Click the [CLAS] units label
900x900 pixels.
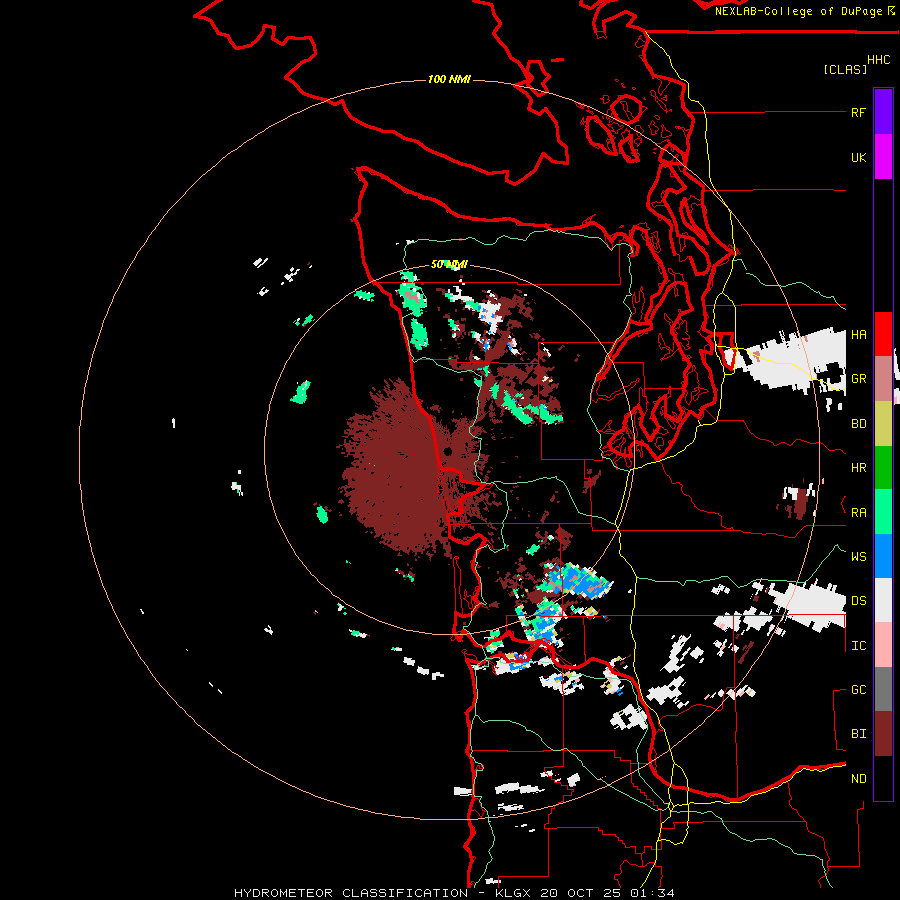pyautogui.click(x=845, y=69)
